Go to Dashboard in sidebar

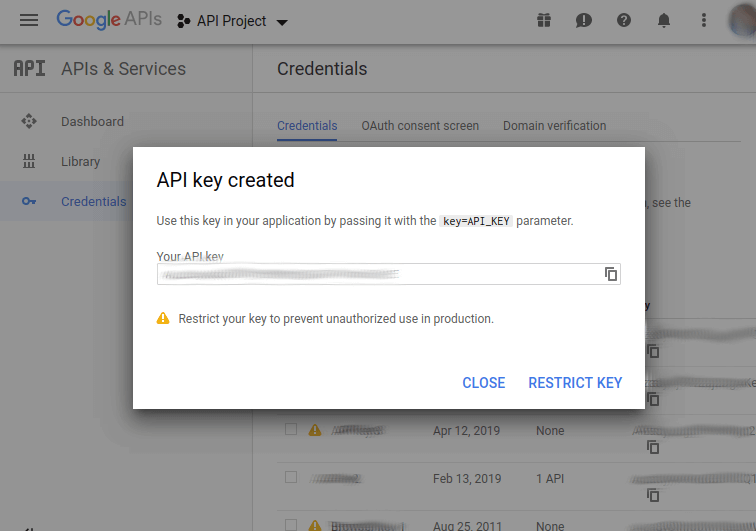click(92, 122)
